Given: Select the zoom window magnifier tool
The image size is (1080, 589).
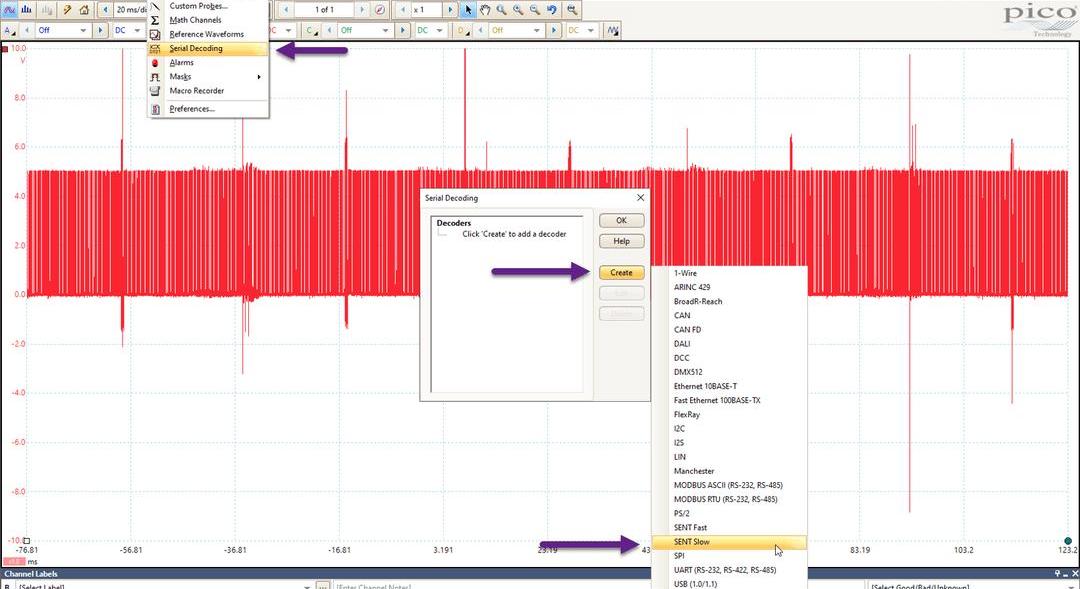Looking at the screenshot, I should point(501,10).
